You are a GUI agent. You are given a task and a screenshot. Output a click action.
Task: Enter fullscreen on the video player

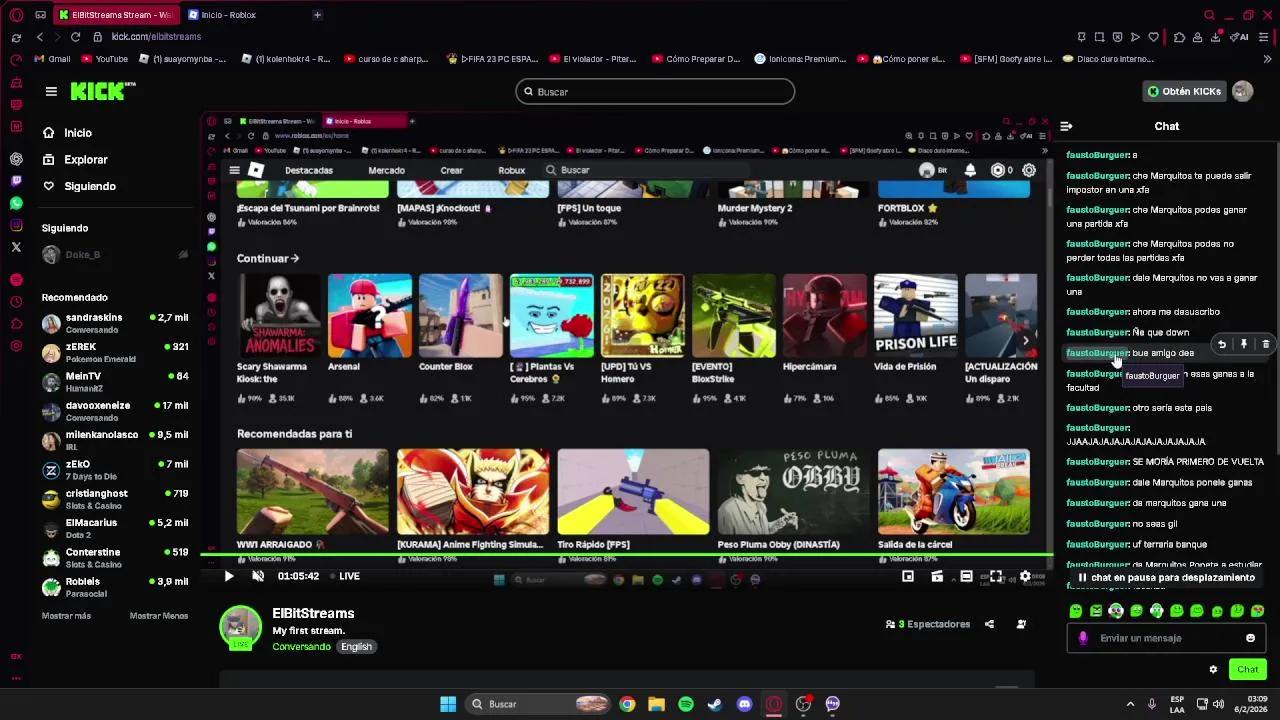coord(996,577)
